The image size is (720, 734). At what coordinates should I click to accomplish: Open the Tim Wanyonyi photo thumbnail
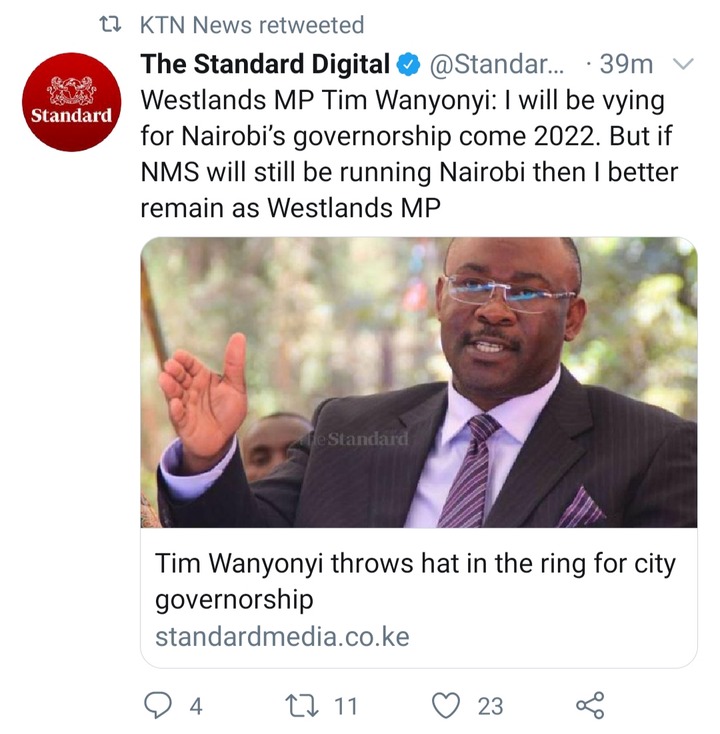coord(419,382)
